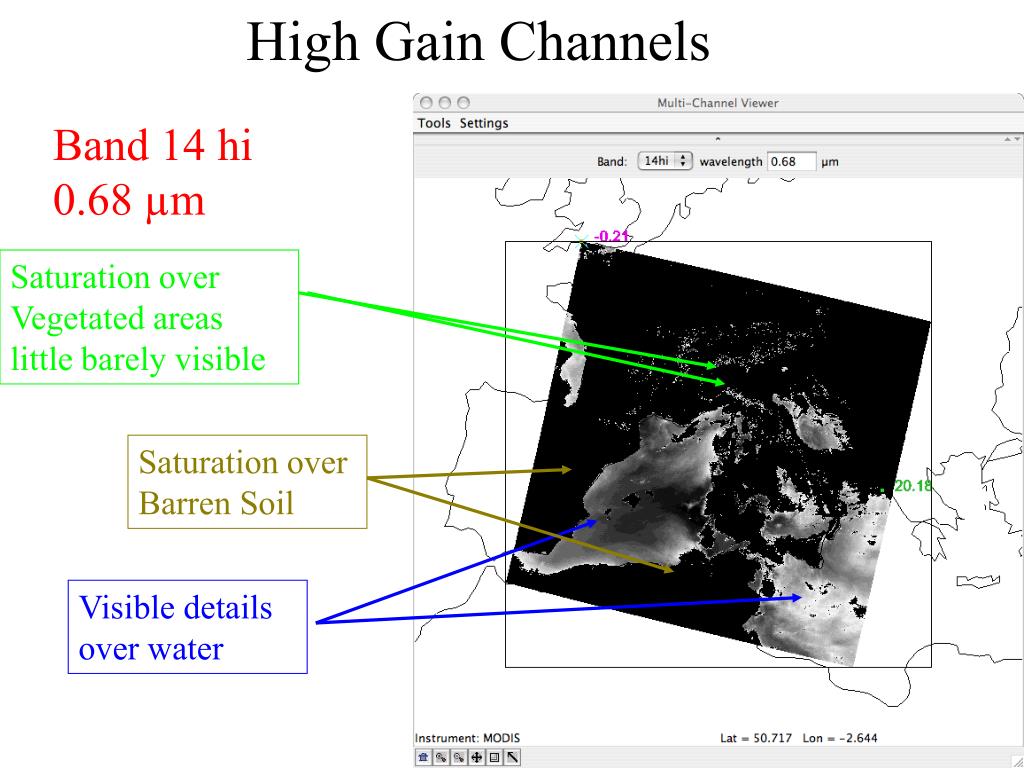Select the zoom in magnifier tool

(x=441, y=758)
